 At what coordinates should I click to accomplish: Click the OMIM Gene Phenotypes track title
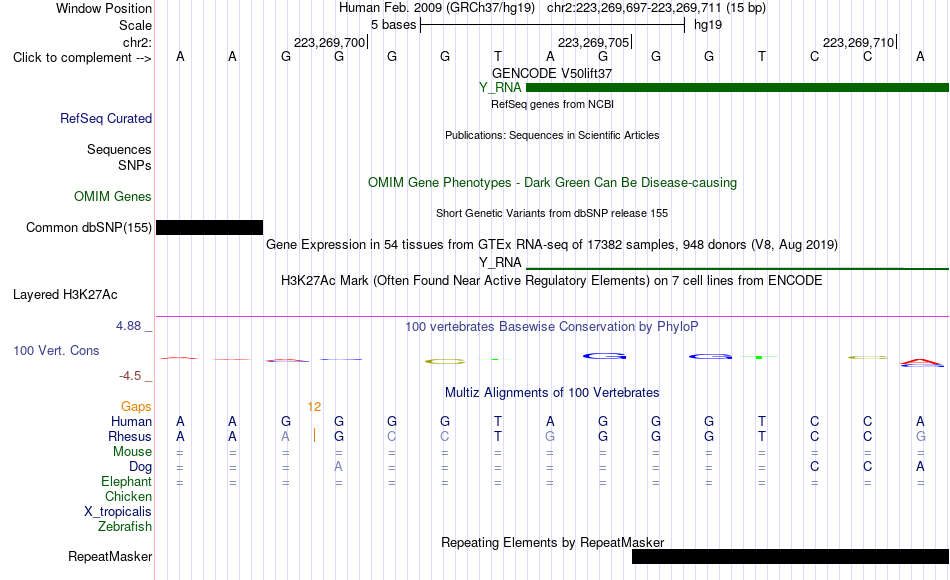click(552, 182)
